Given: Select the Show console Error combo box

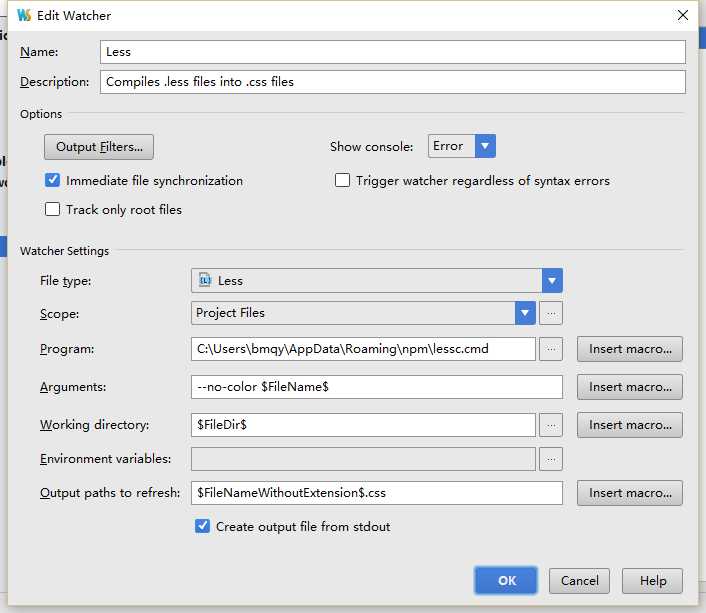Looking at the screenshot, I should (x=462, y=146).
